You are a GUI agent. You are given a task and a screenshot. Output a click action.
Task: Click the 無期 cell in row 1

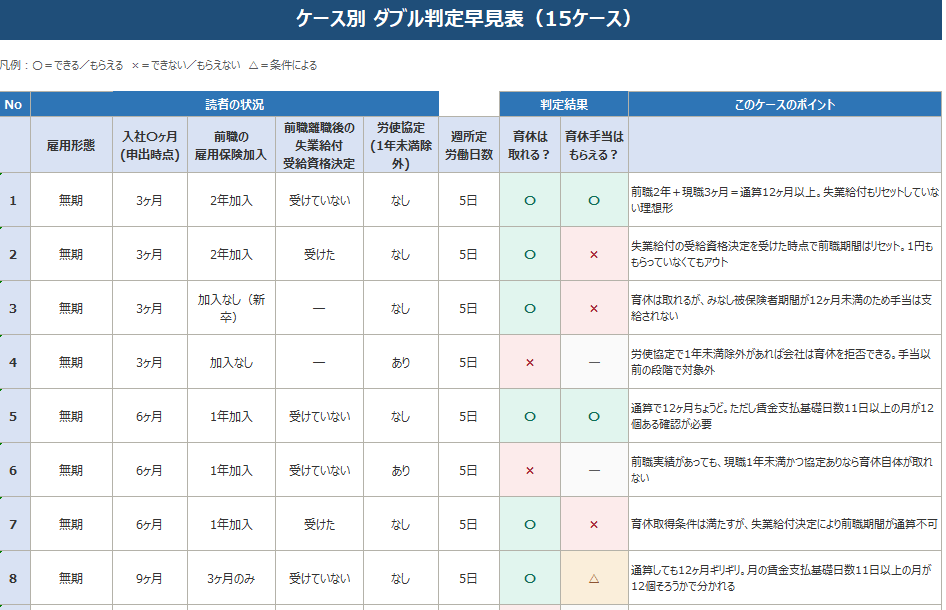click(71, 200)
